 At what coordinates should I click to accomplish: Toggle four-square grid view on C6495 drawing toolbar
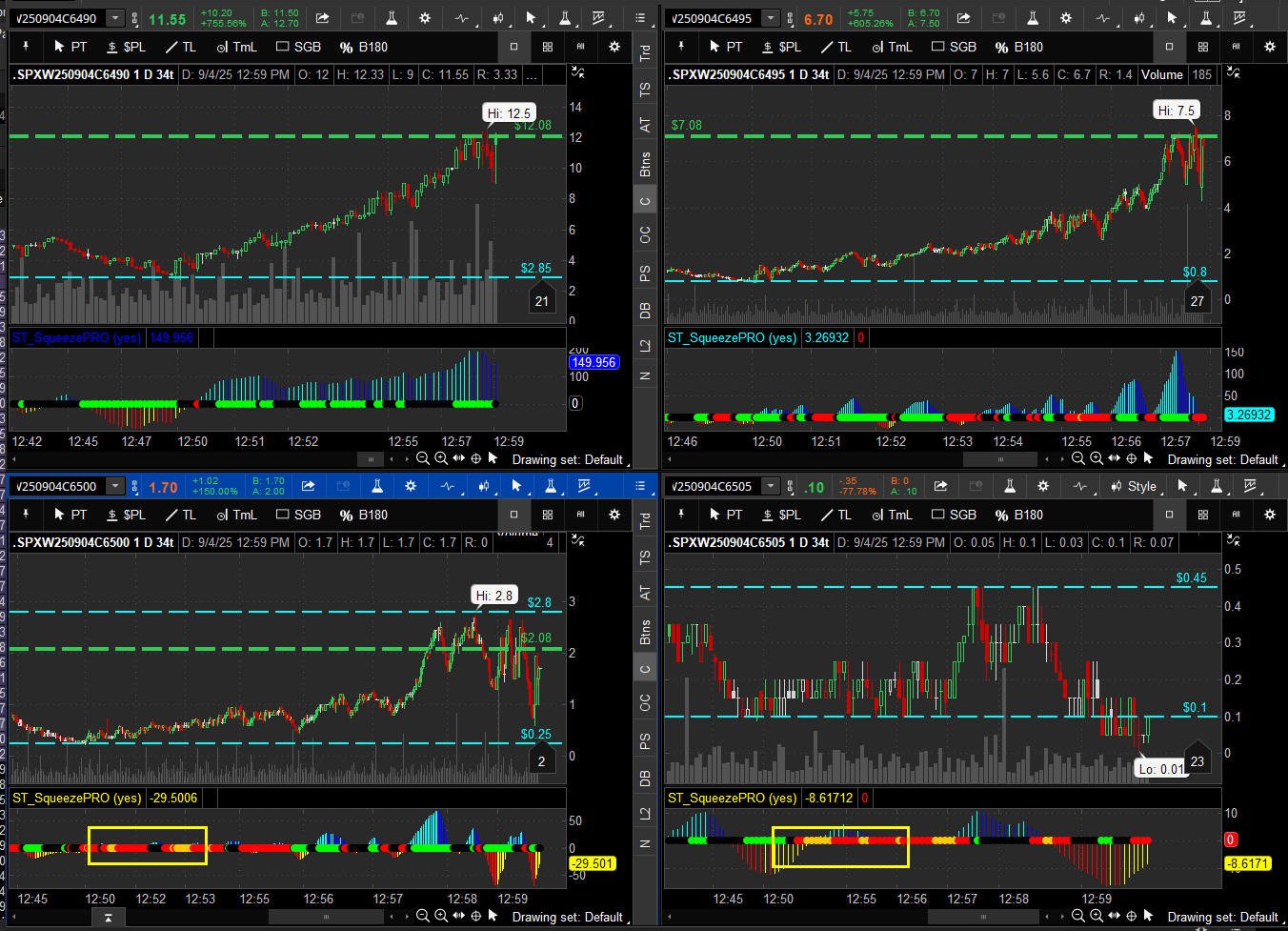click(1202, 47)
